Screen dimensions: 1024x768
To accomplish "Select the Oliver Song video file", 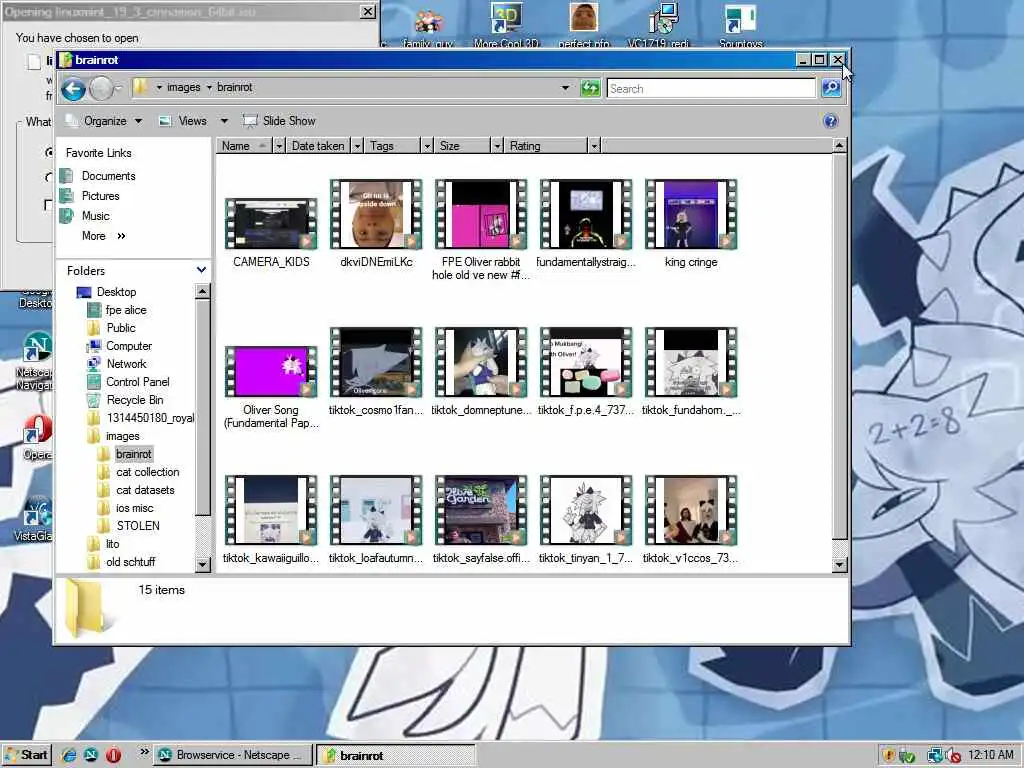I will pyautogui.click(x=271, y=372).
